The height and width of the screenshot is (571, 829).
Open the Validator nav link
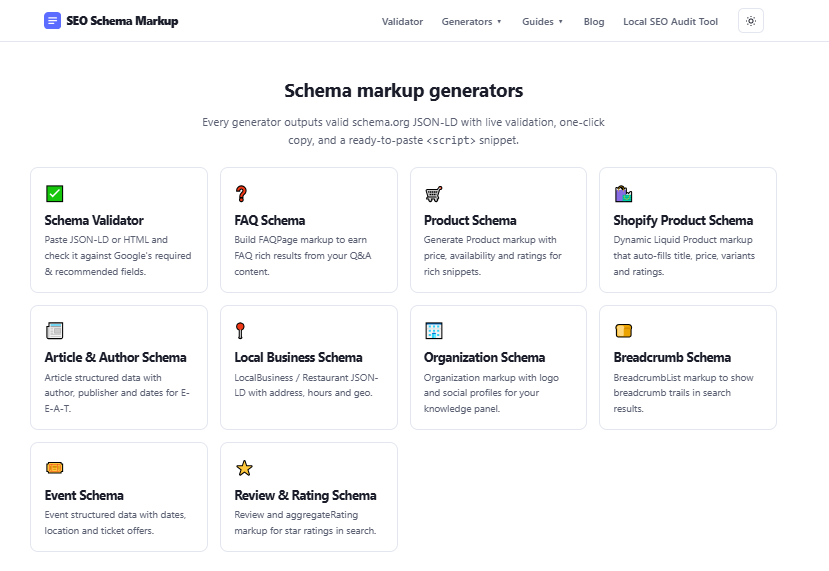click(x=402, y=22)
